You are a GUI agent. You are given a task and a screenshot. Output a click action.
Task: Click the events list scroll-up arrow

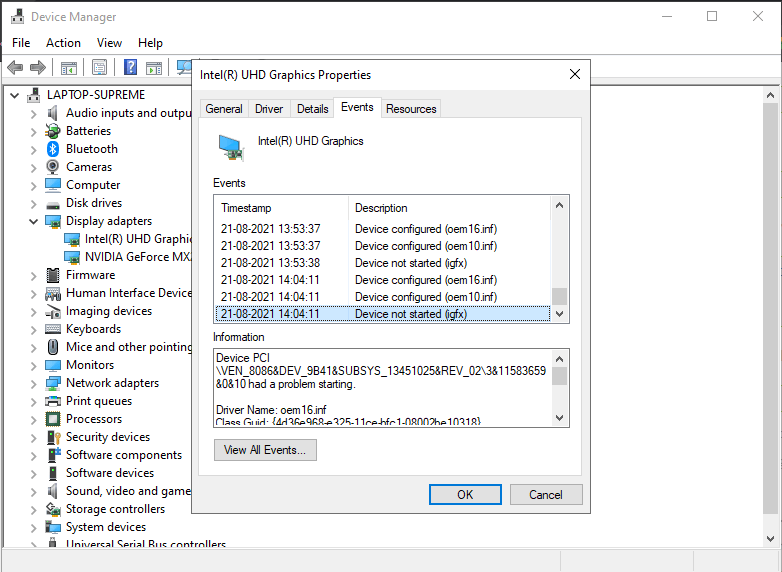coord(559,205)
